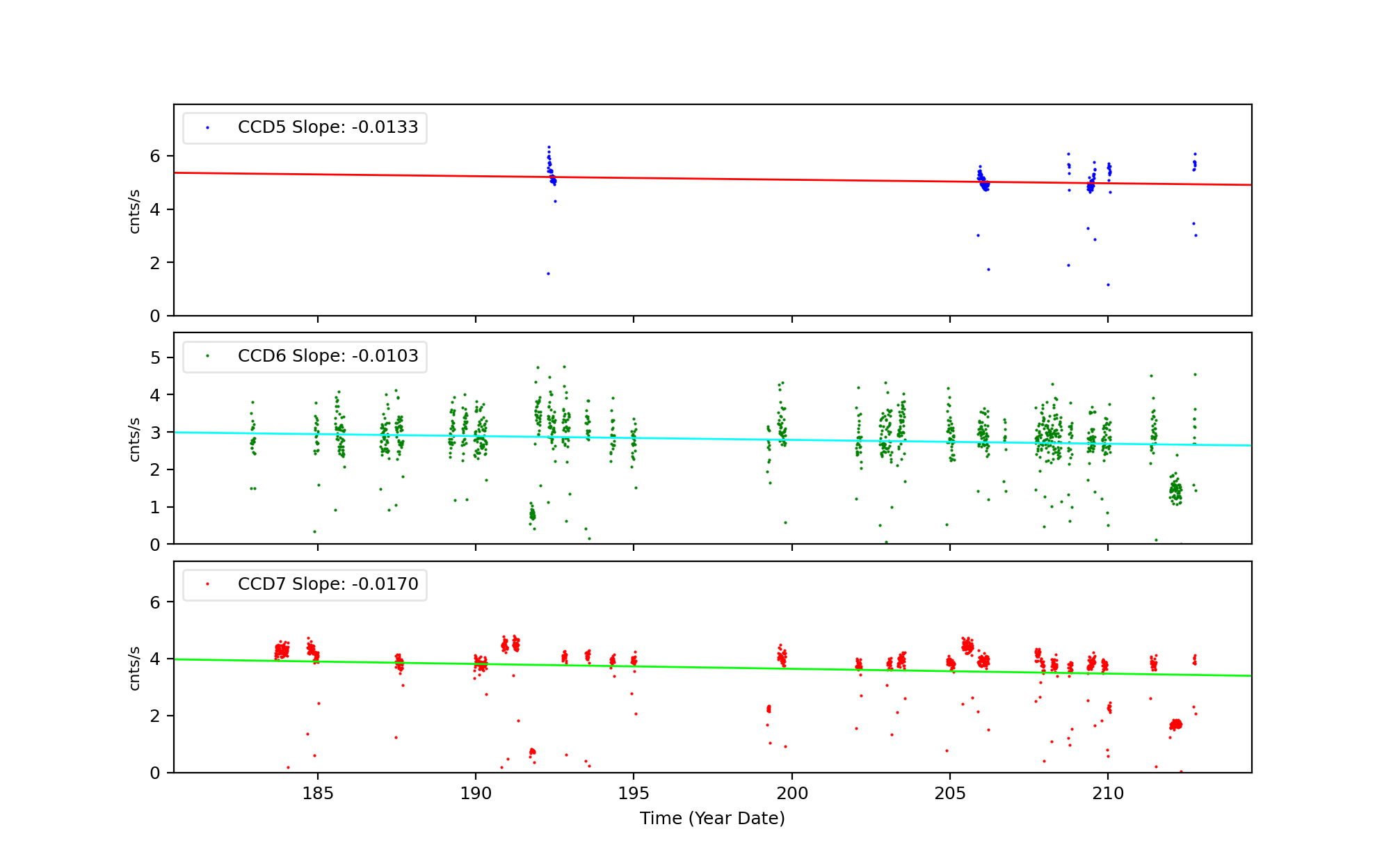This screenshot has height=868, width=1391.
Task: Click the 210 x-axis tick label
Action: point(1108,794)
